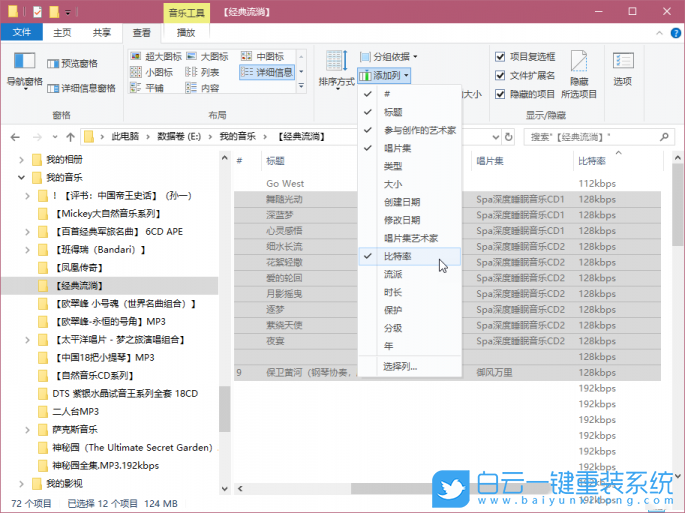Open Group by (分组依据) dropdown
The height and width of the screenshot is (513, 685).
389,56
